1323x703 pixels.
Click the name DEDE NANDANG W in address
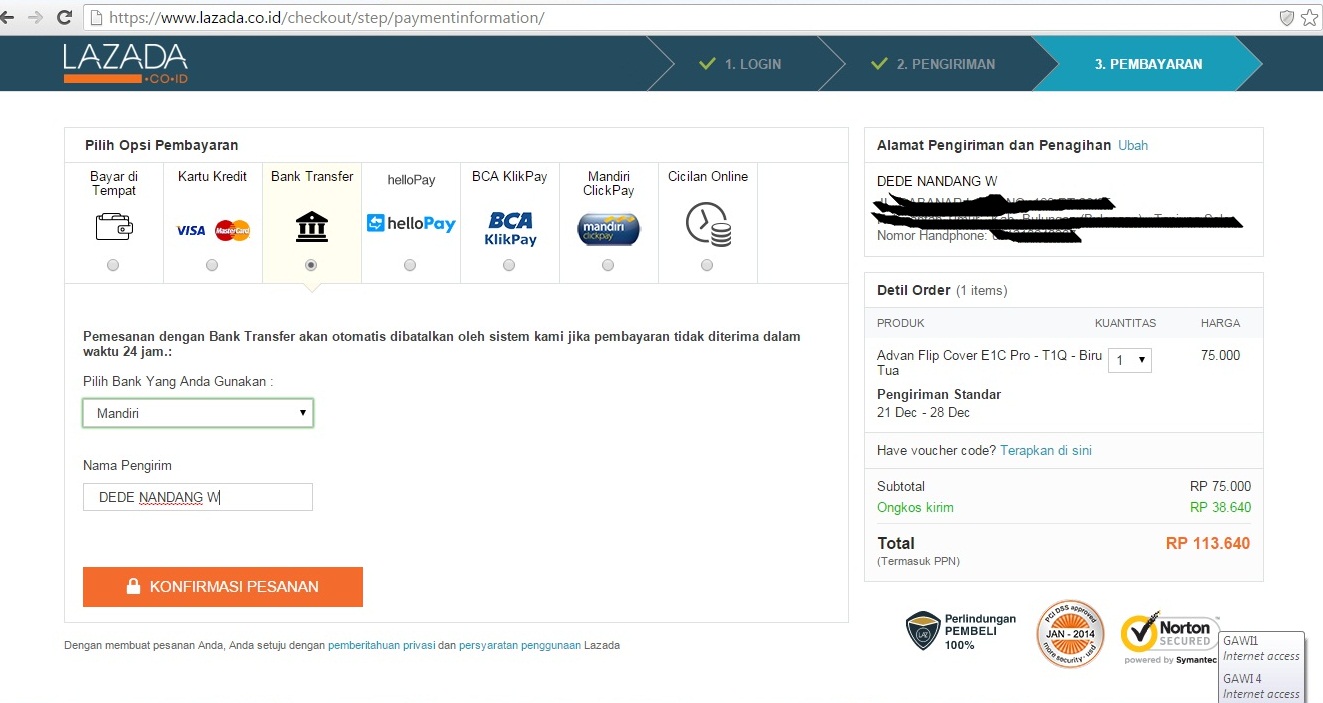pos(937,181)
